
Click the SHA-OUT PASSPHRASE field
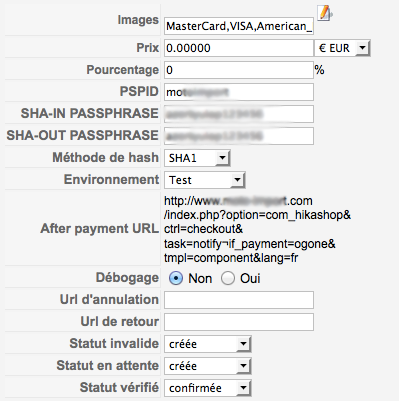point(239,136)
